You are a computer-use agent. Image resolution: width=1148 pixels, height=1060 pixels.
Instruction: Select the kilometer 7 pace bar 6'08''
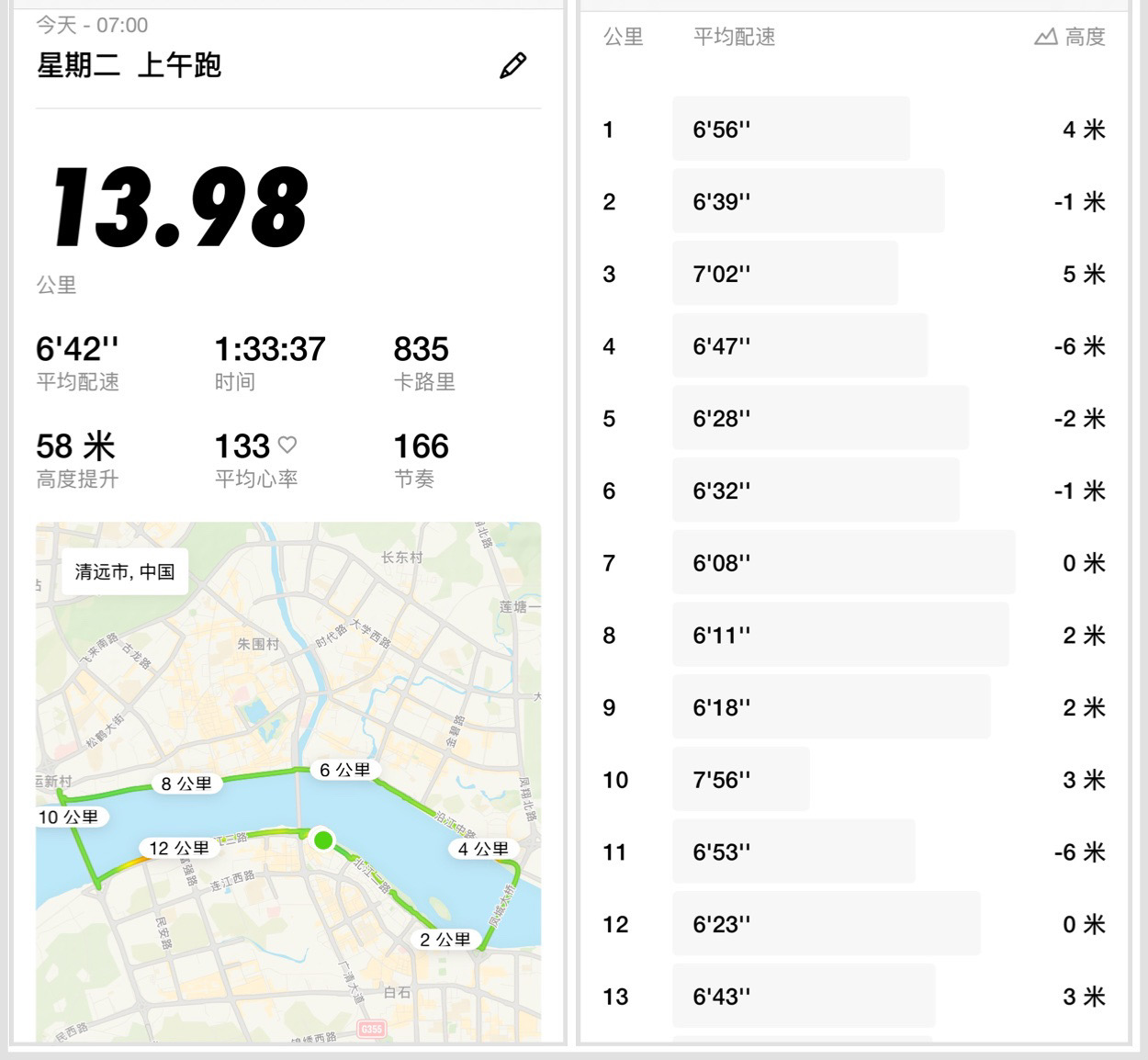tap(843, 562)
